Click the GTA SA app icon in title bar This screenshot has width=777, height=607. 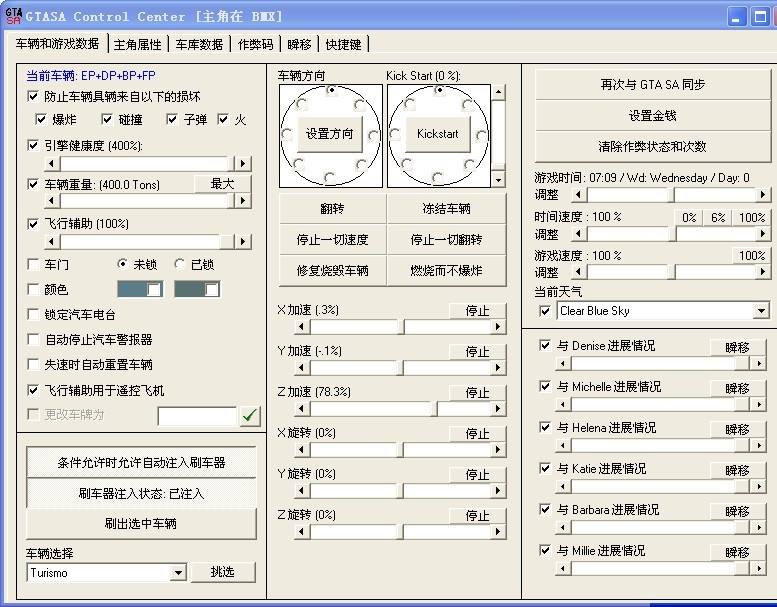click(13, 15)
